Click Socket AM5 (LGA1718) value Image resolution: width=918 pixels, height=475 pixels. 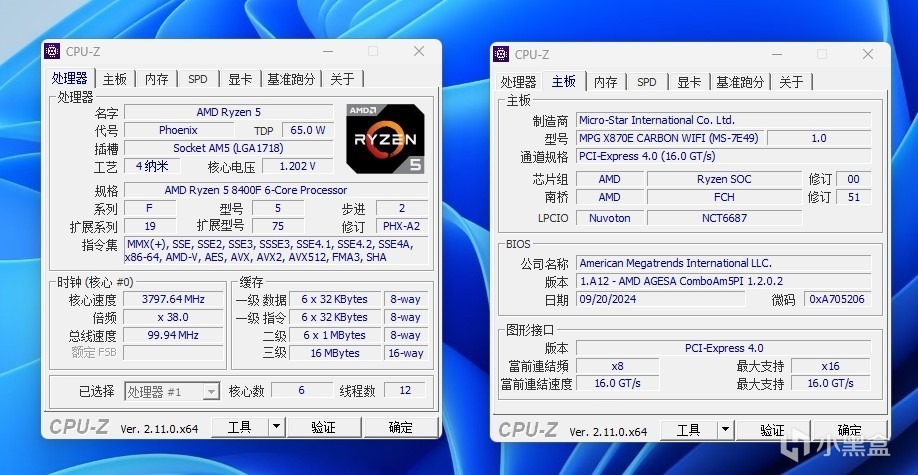point(228,148)
